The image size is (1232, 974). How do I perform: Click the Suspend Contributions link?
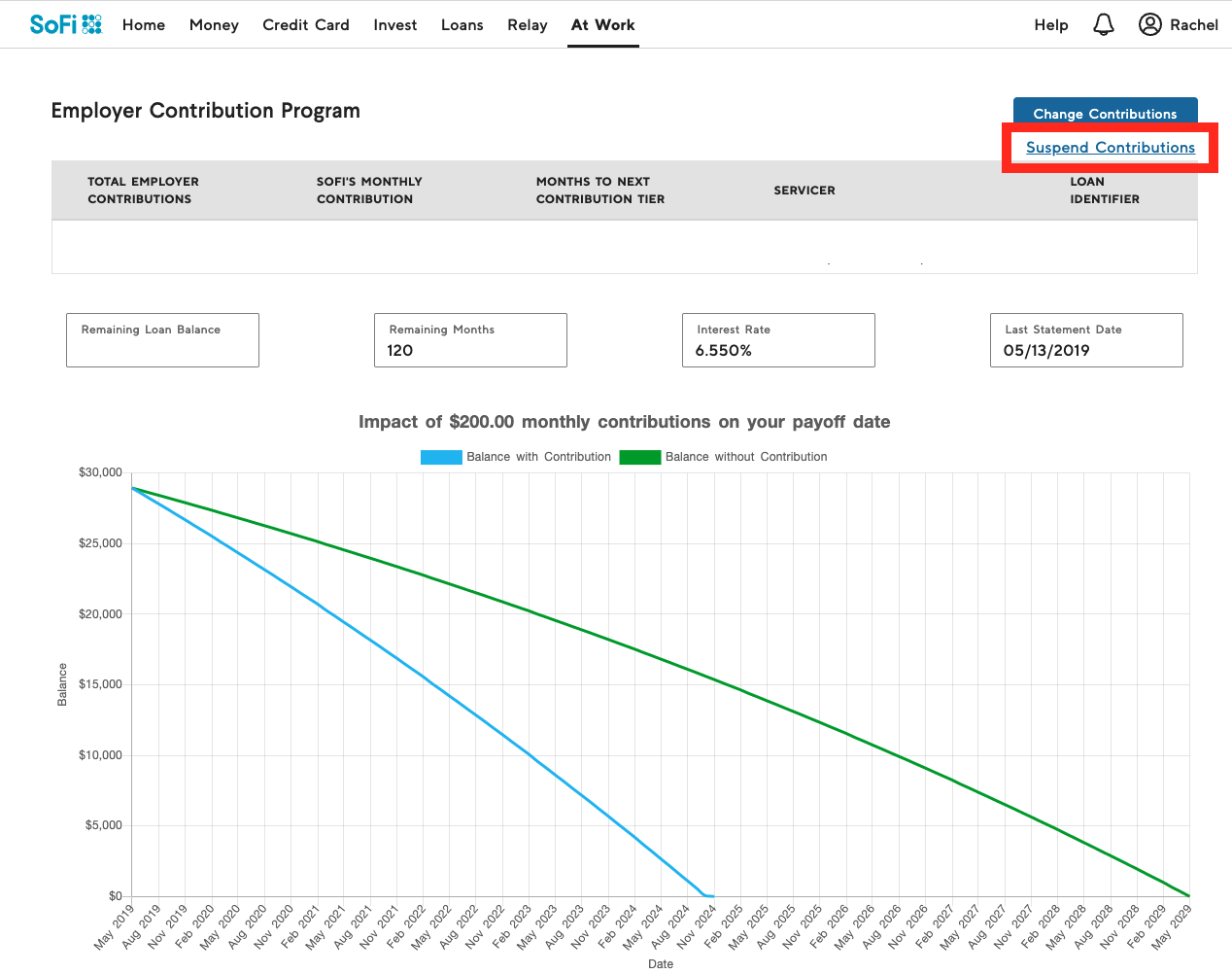[1110, 148]
